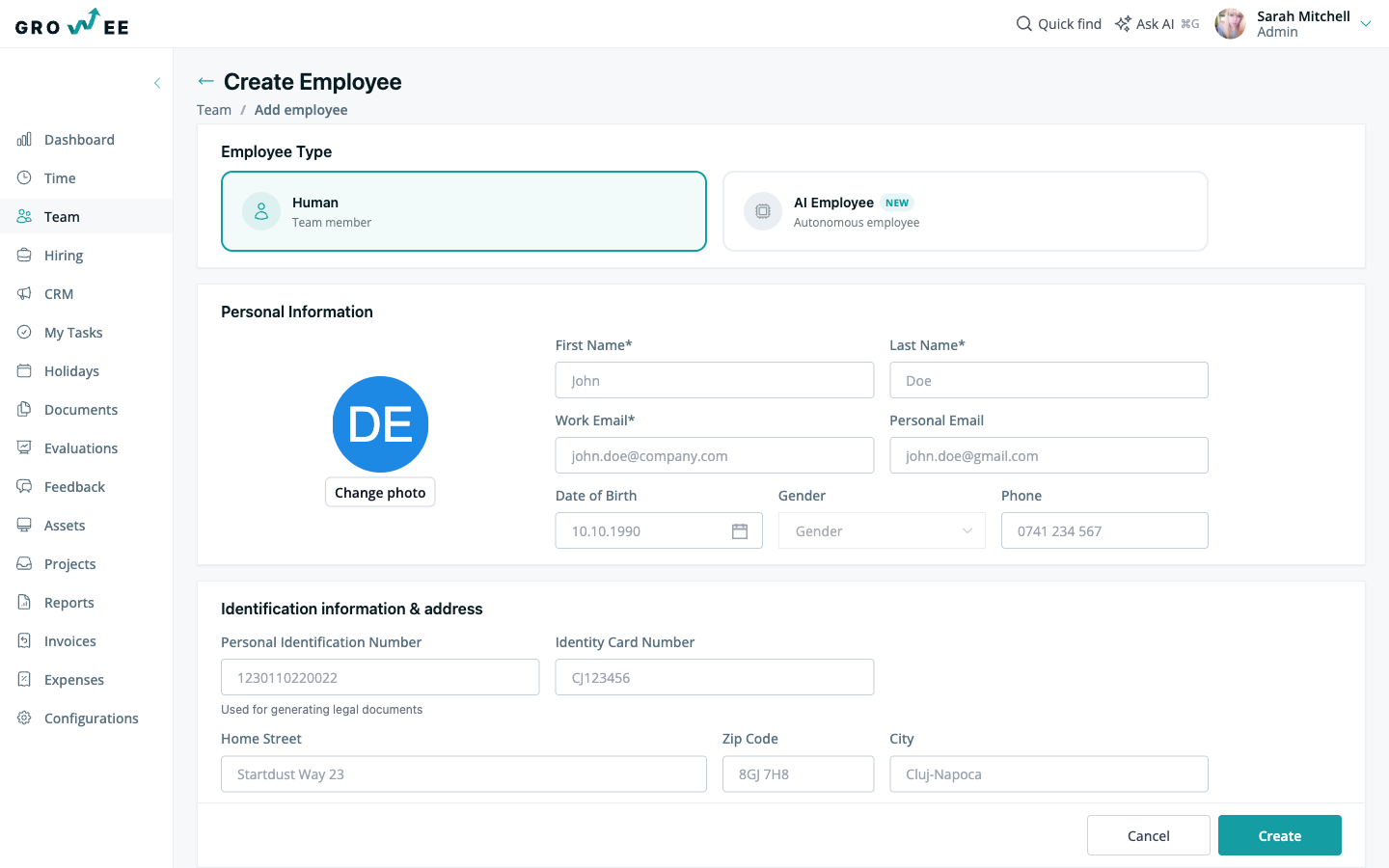Click the Zip Code input field
This screenshot has height=868, width=1389.
coord(799,773)
